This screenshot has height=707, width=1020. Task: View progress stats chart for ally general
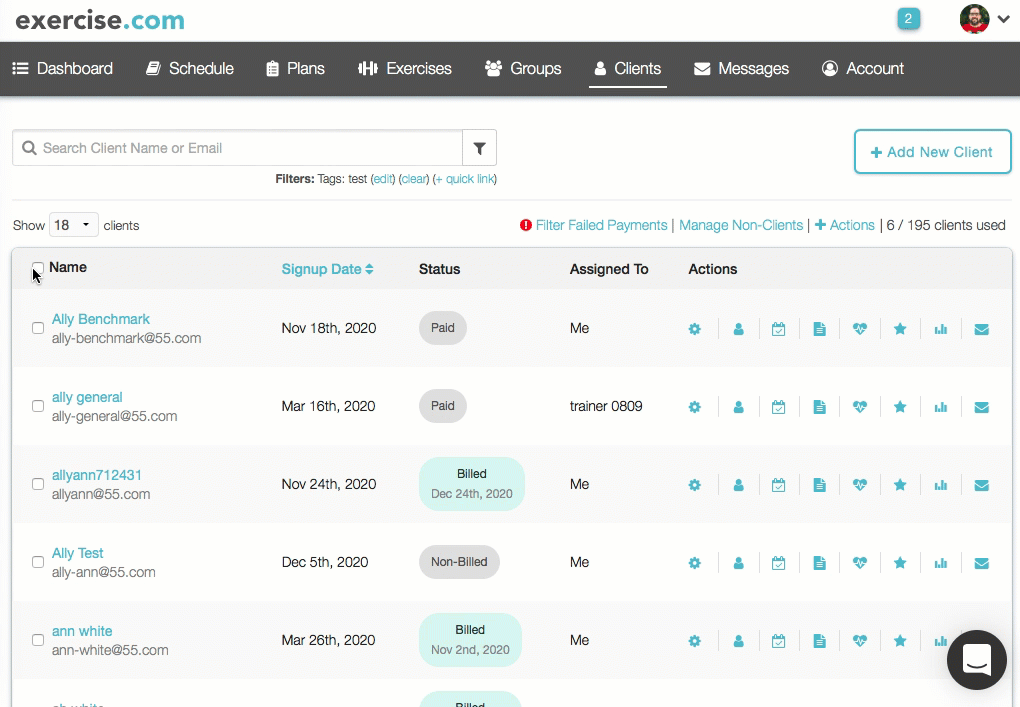coord(940,406)
